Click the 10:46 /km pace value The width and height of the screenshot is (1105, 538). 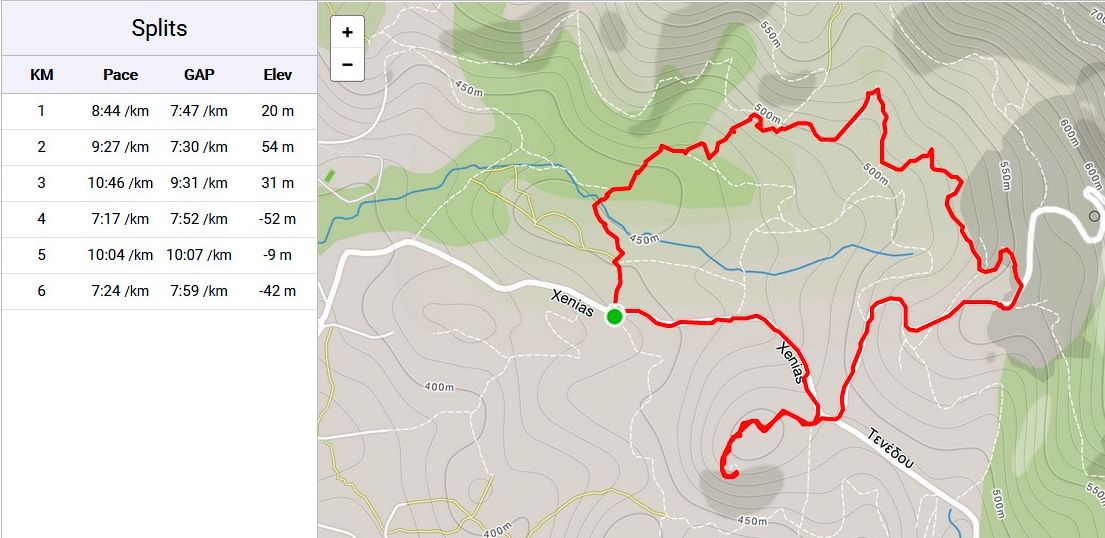click(121, 183)
